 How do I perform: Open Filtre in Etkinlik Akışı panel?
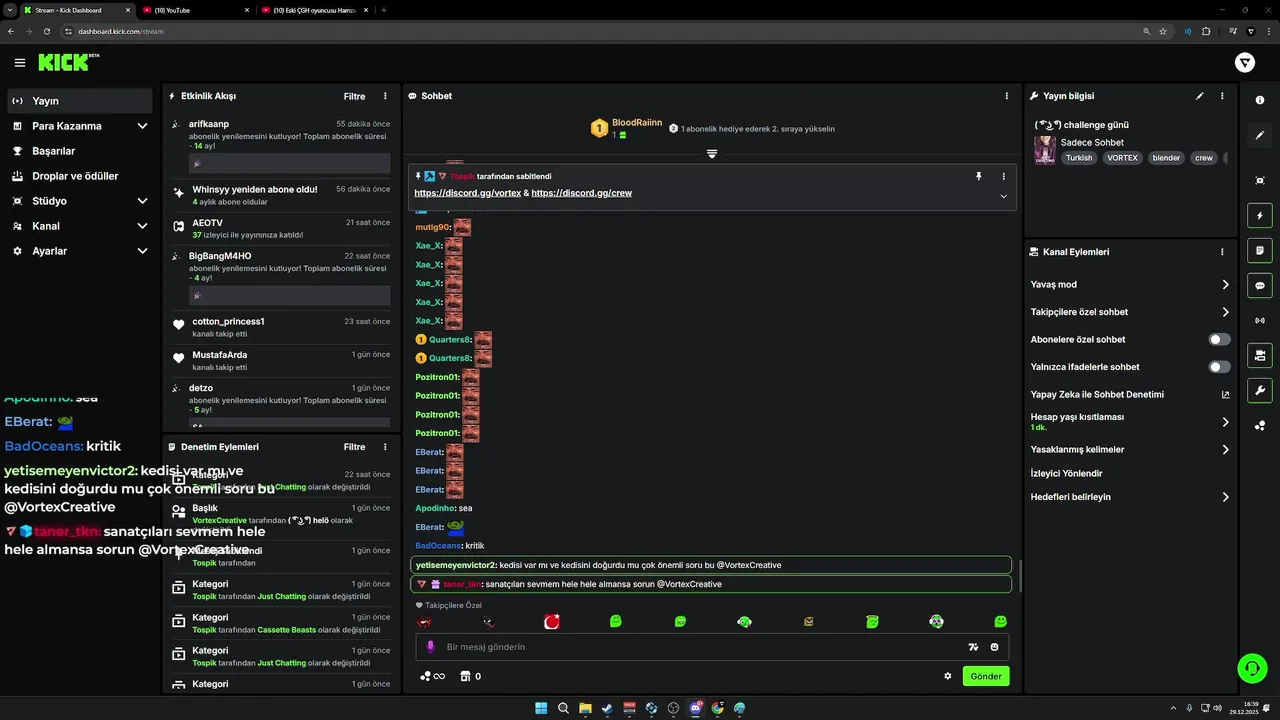(355, 96)
